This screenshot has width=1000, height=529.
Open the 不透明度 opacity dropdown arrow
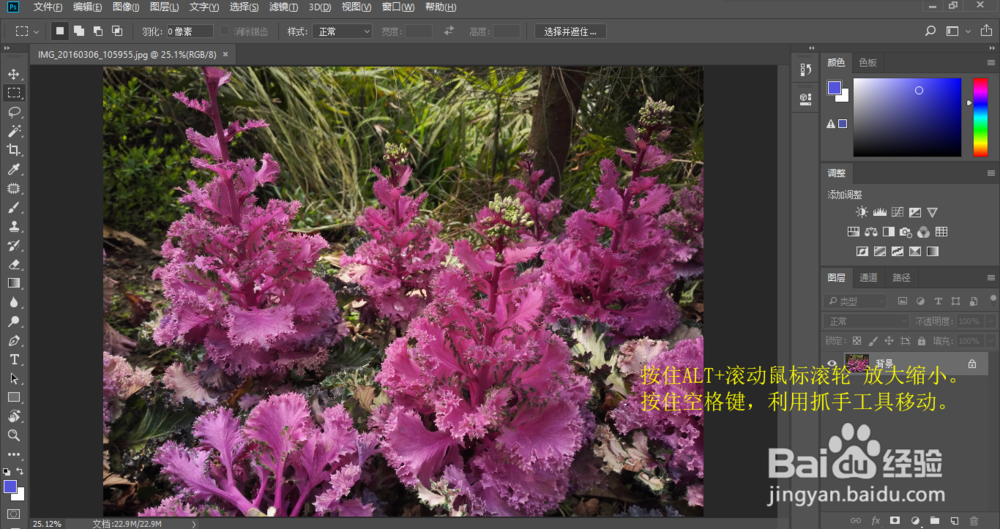[x=989, y=322]
